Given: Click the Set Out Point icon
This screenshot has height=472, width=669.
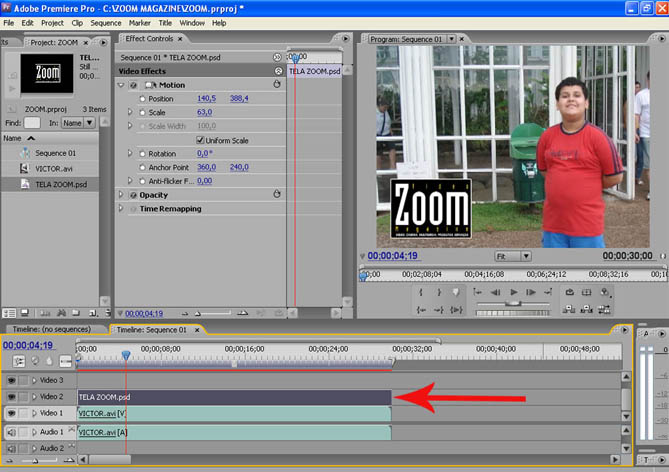Looking at the screenshot, I should pyautogui.click(x=439, y=292).
